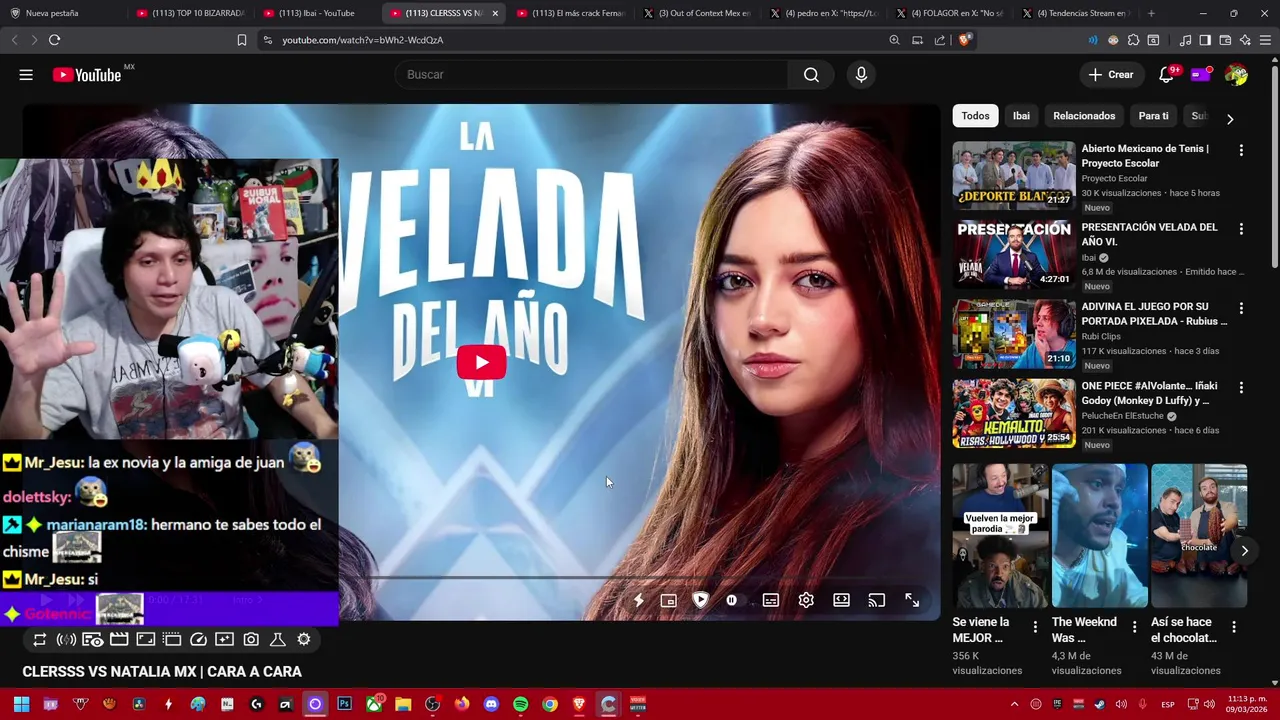This screenshot has width=1280, height=720.
Task: Switch to theater mode
Action: [x=841, y=601]
